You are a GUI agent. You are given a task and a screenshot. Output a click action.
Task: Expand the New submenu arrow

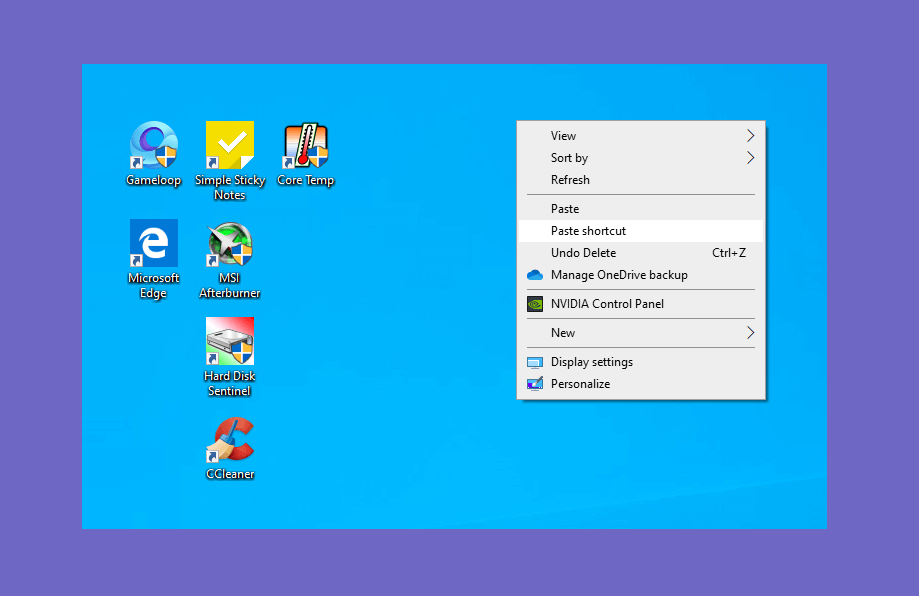[750, 333]
